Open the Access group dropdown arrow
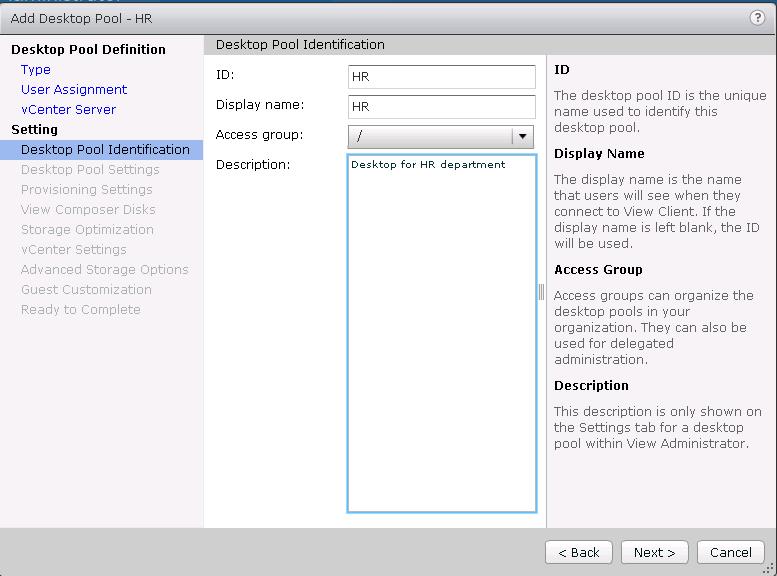Viewport: 777px width, 576px height. click(x=522, y=136)
